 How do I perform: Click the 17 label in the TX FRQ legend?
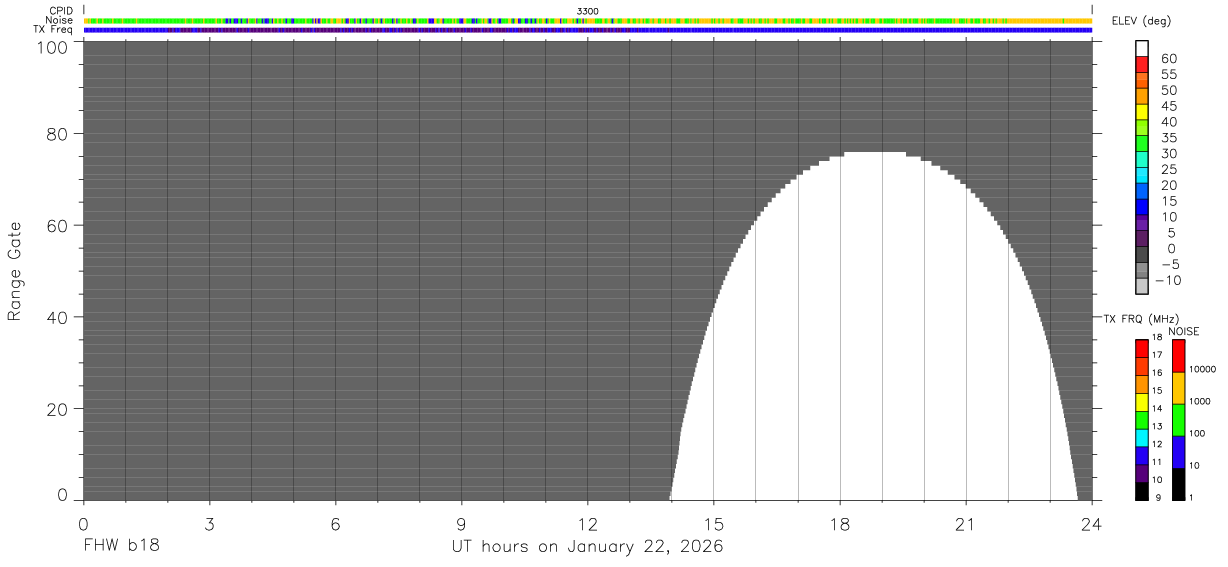coord(1156,355)
